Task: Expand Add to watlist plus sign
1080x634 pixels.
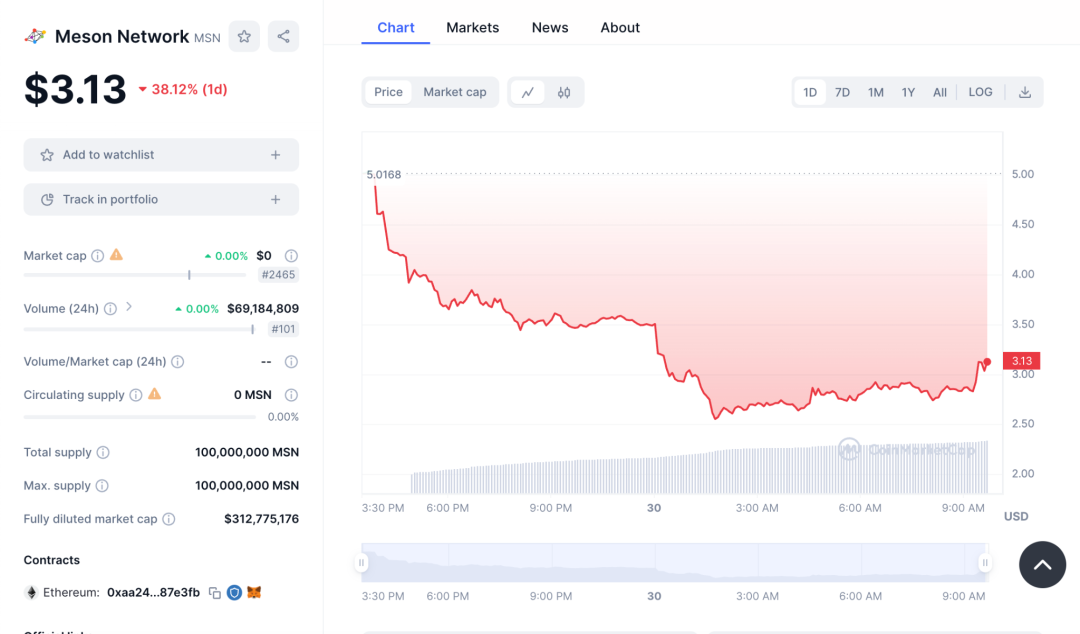Action: (275, 155)
